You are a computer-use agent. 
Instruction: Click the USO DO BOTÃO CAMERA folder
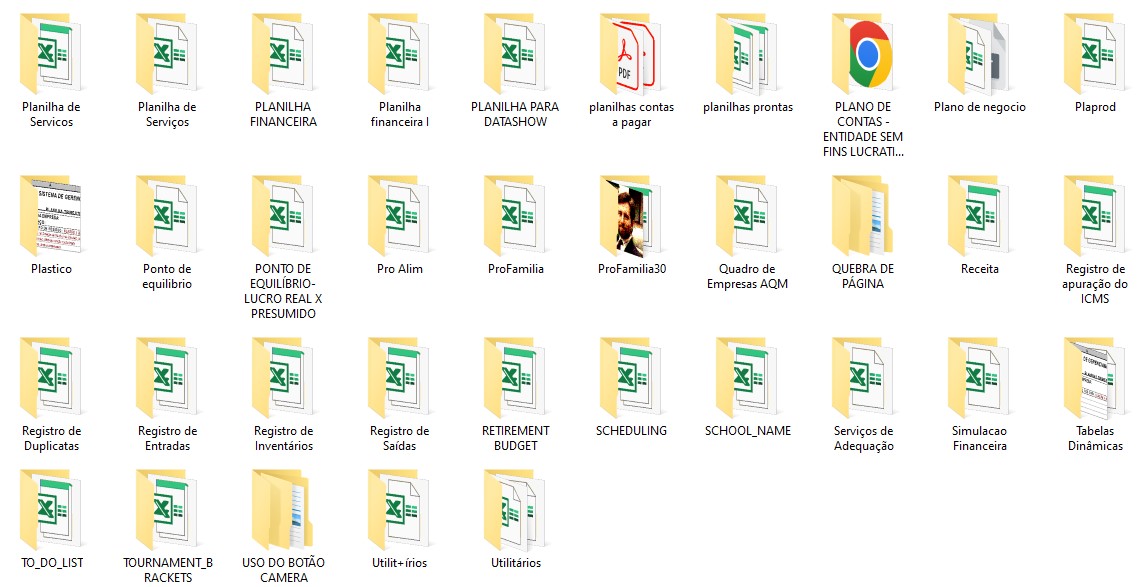[284, 508]
